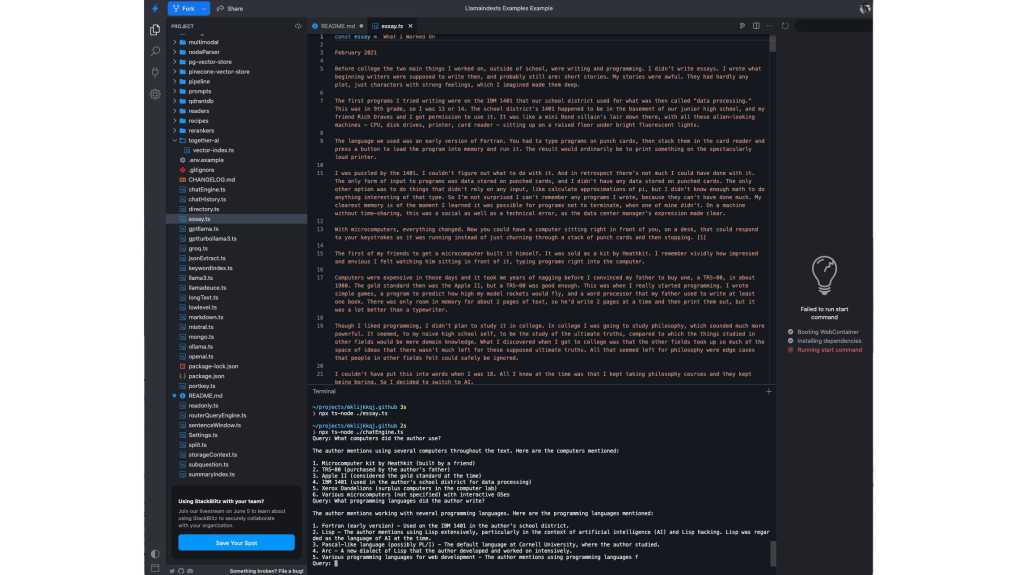1024x575 pixels.
Task: Click the reload preview icon
Action: [x=786, y=25]
